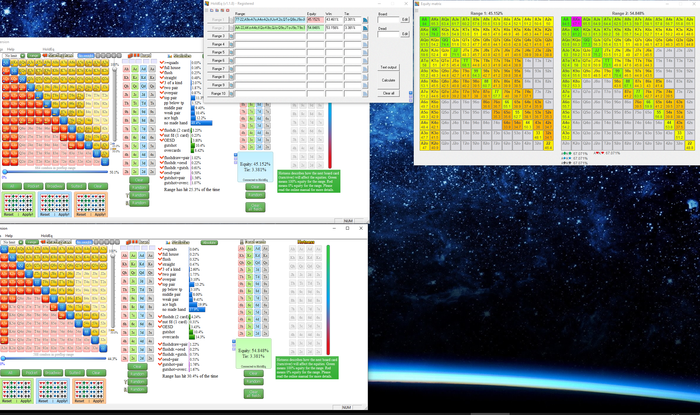The image size is (700, 415).
Task: Click the Range 2 text field in HoldEq
Action: pyautogui.click(x=270, y=28)
